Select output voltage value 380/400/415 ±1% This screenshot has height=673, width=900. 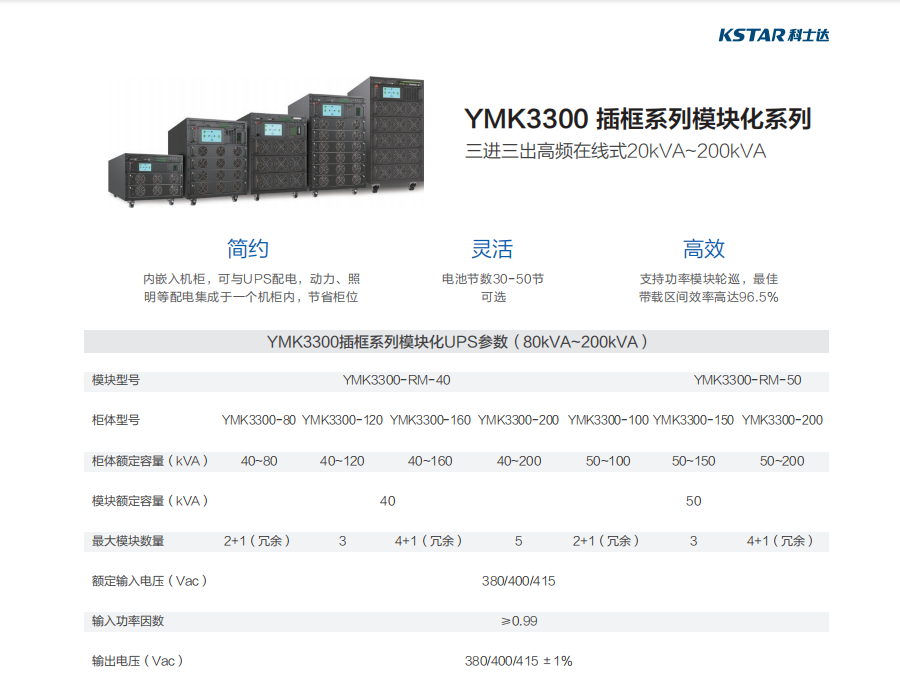coord(518,661)
